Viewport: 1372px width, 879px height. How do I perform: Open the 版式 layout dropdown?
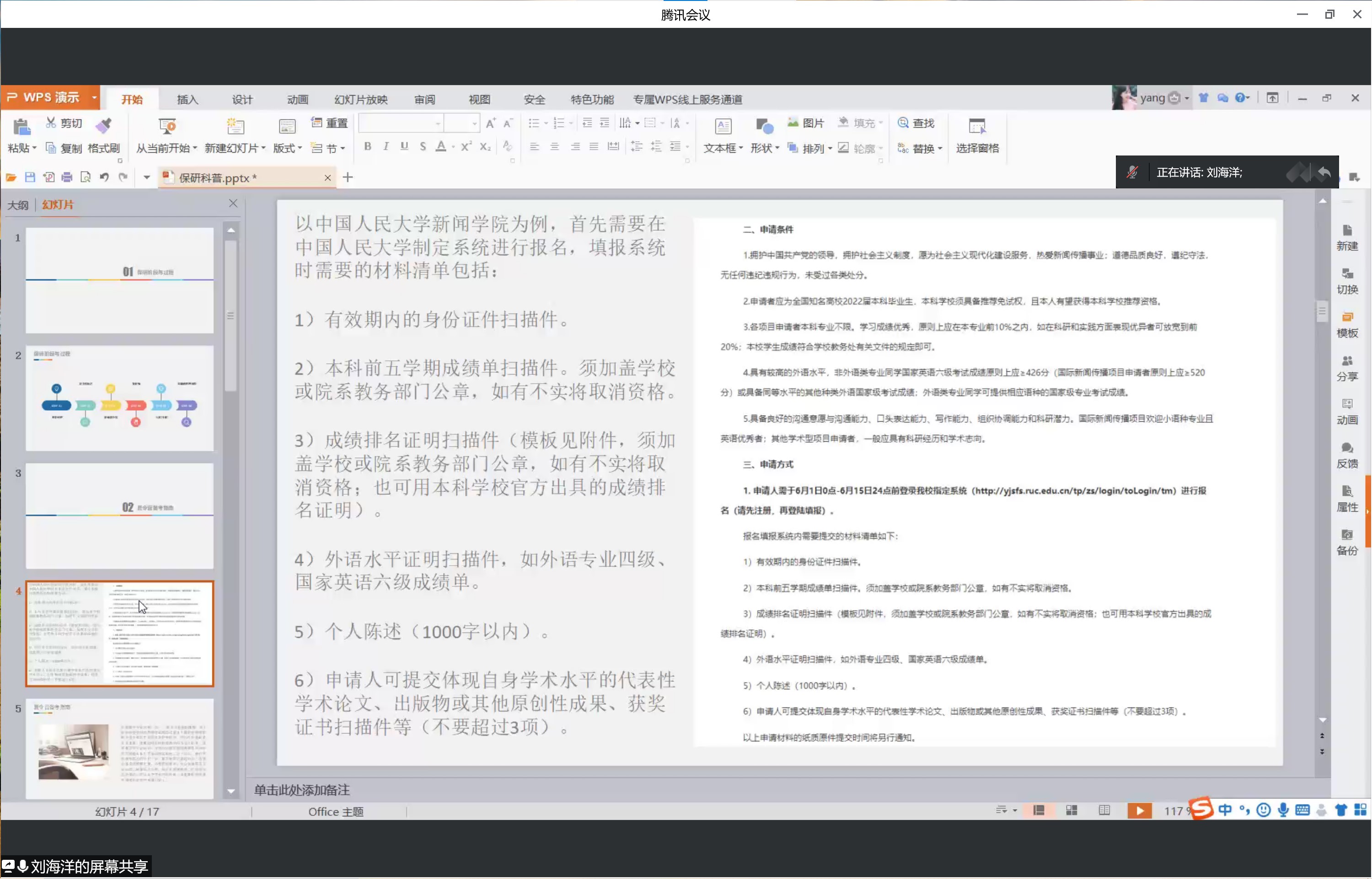(x=287, y=148)
